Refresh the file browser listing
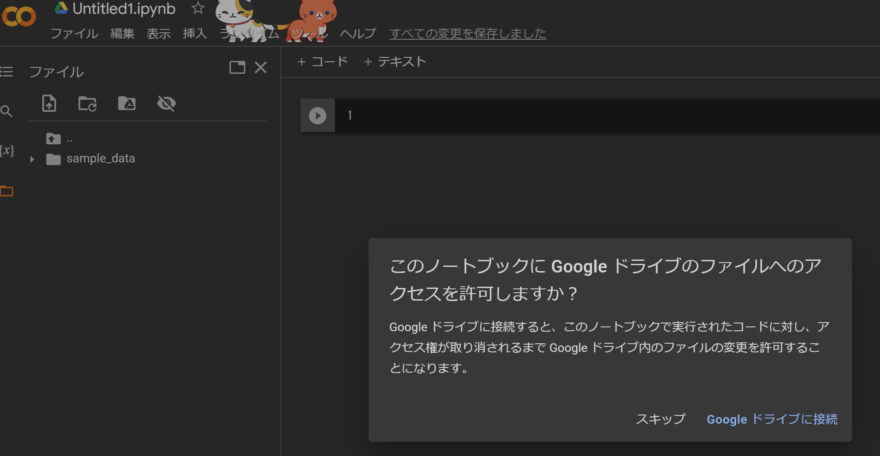This screenshot has height=456, width=880. click(x=88, y=103)
